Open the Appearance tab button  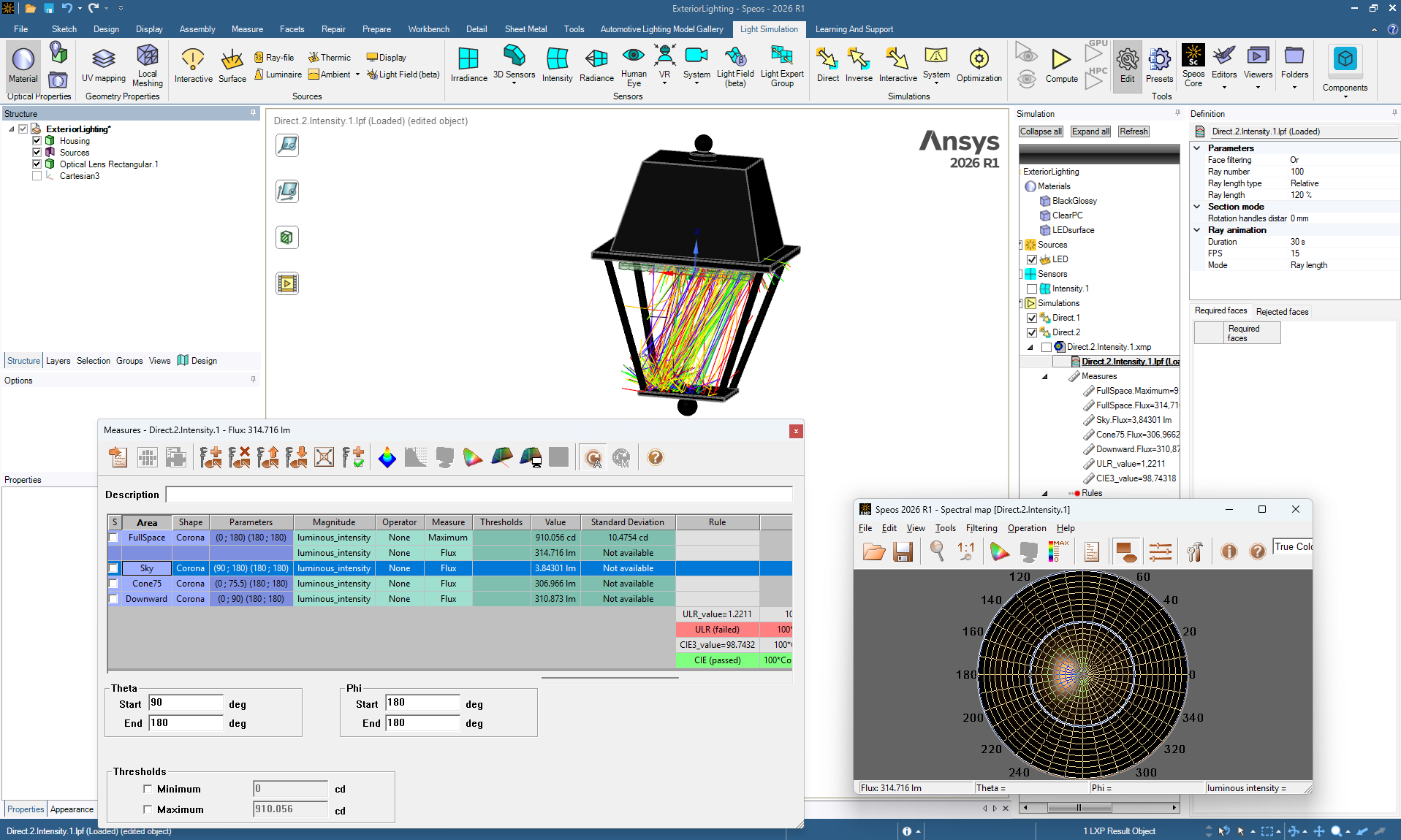coord(72,809)
